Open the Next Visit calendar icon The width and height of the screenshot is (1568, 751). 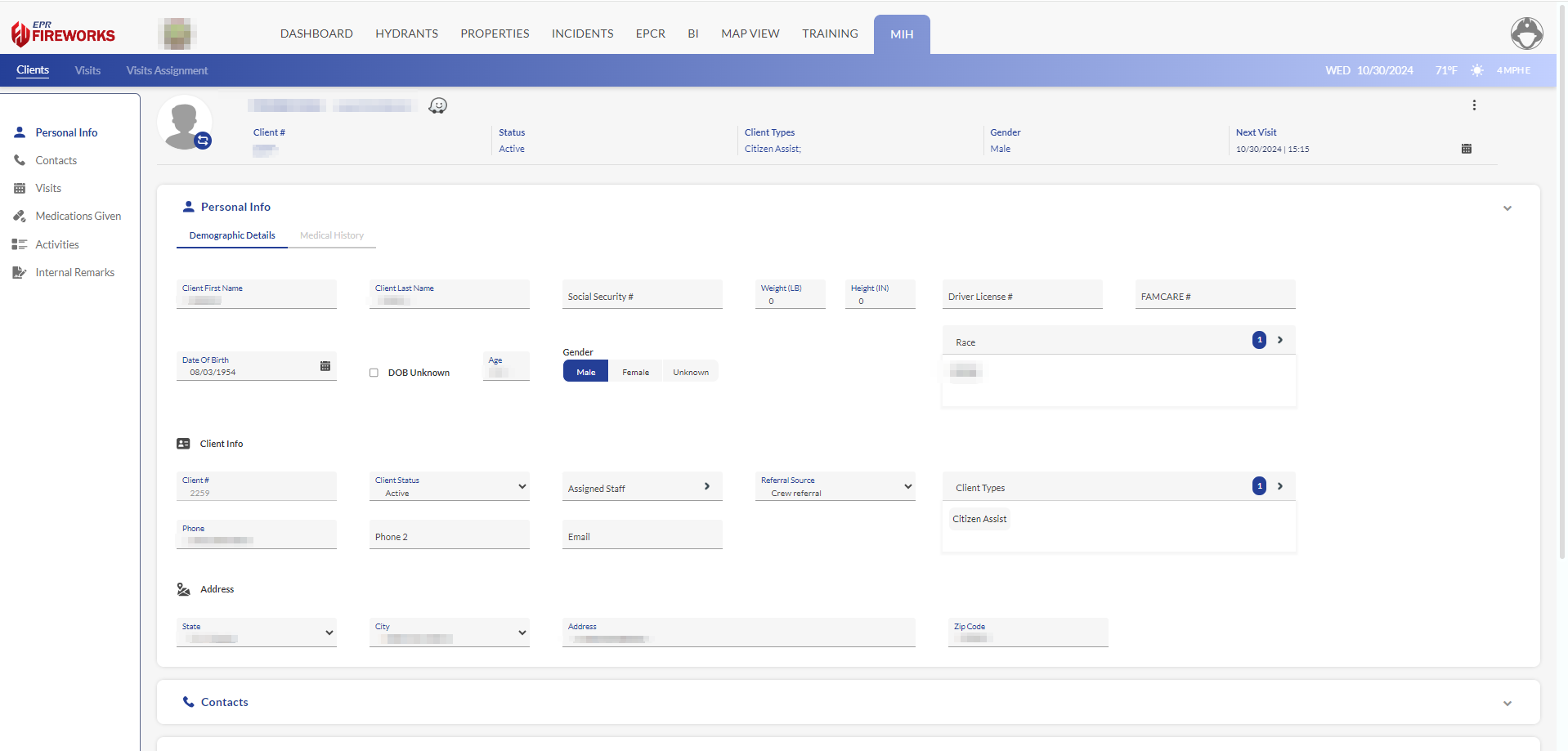point(1466,149)
